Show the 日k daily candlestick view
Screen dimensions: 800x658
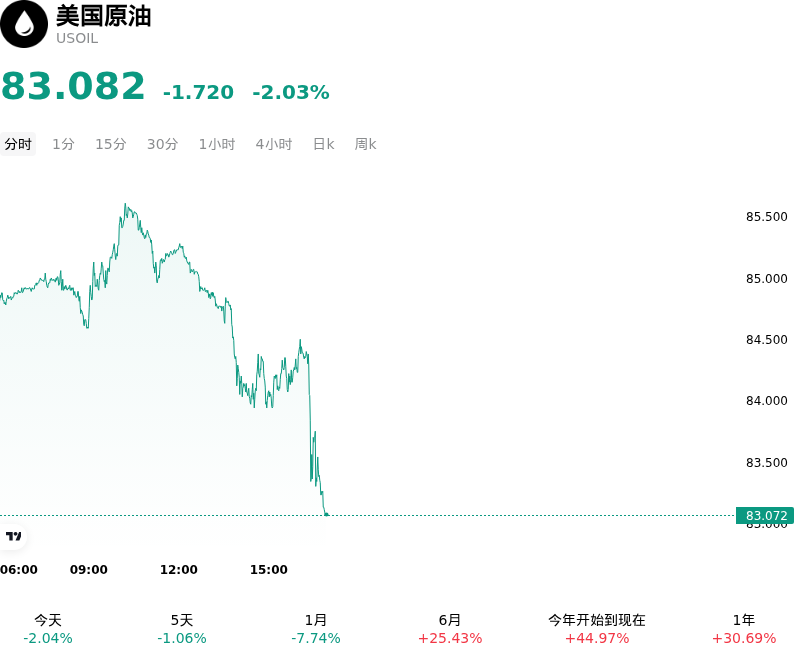pos(323,144)
